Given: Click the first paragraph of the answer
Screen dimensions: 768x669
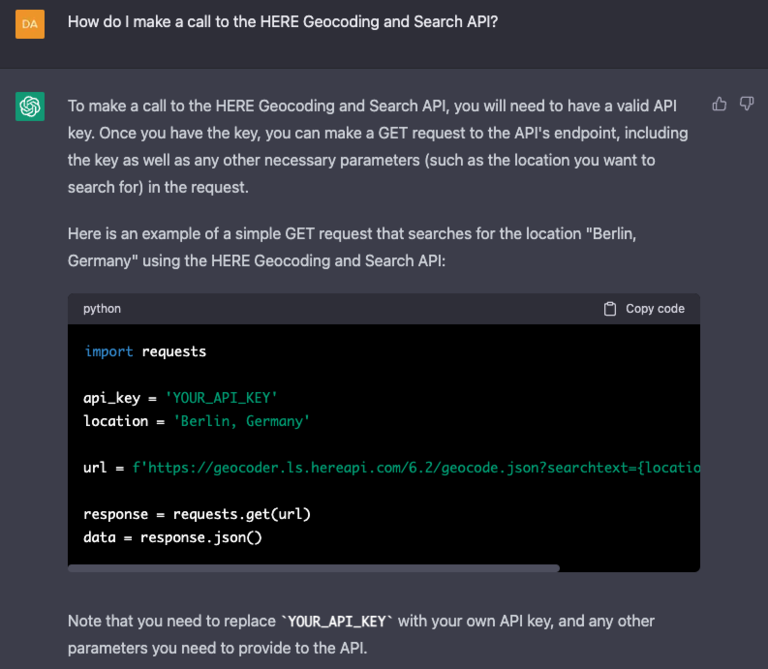Looking at the screenshot, I should 378,146.
